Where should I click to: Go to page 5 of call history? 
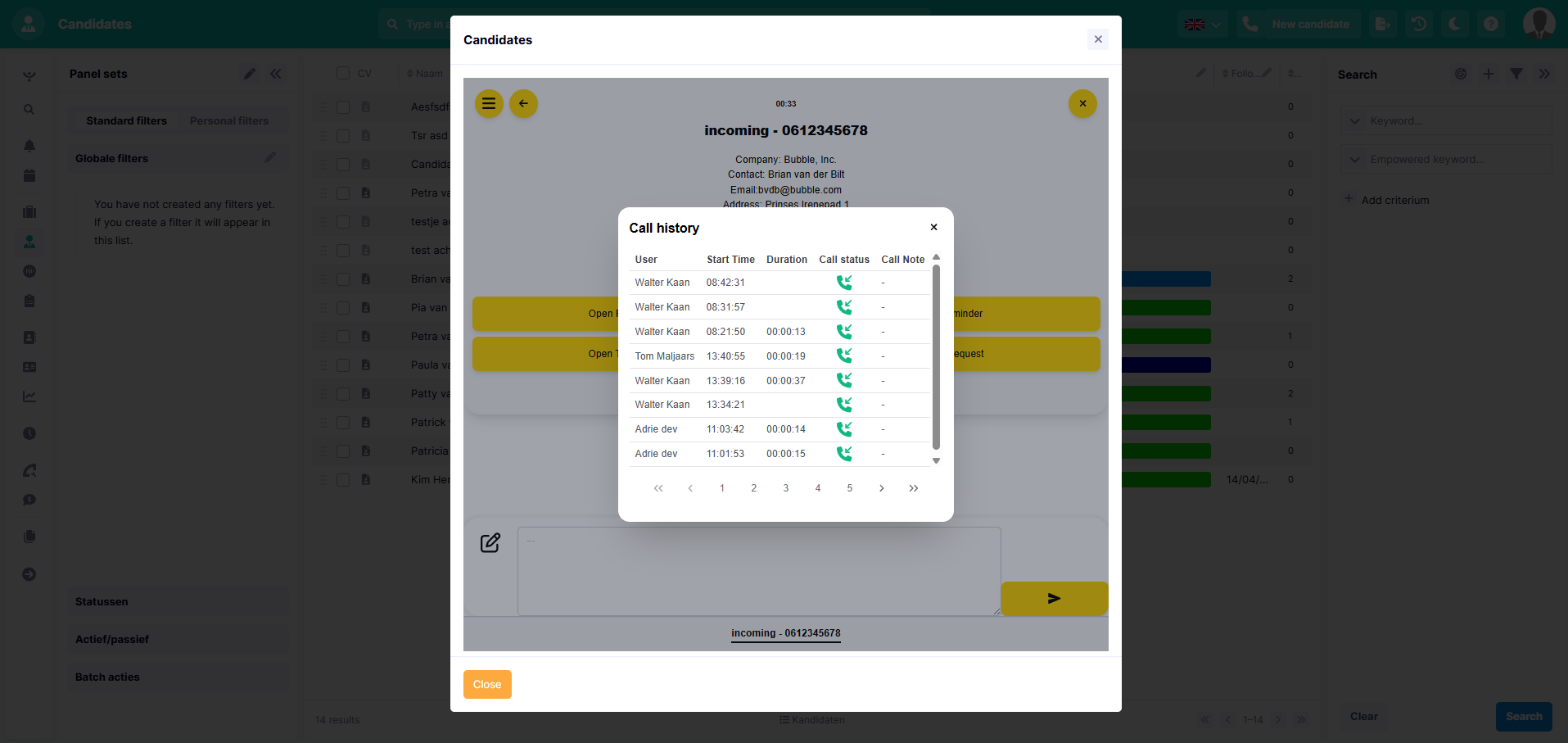(850, 488)
